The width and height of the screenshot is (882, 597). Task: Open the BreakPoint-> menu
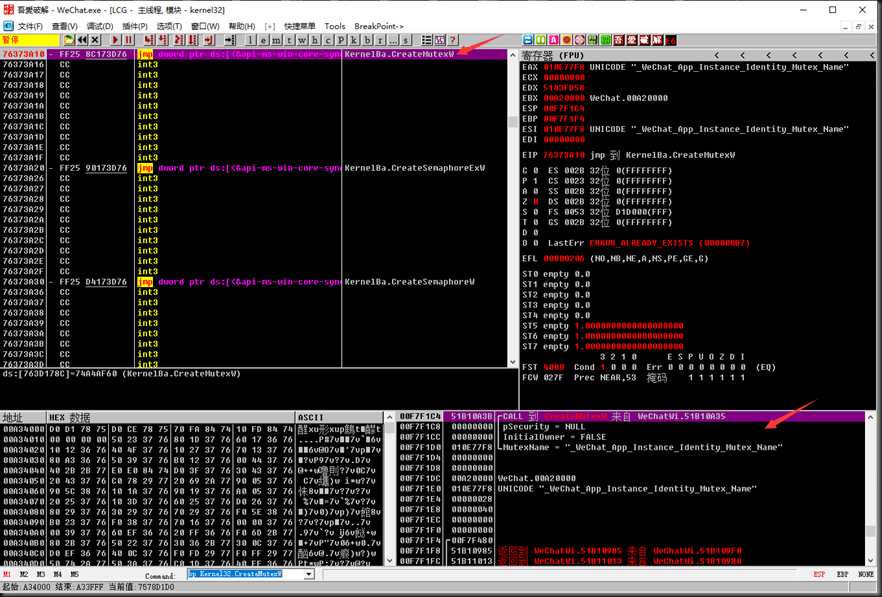pos(379,26)
